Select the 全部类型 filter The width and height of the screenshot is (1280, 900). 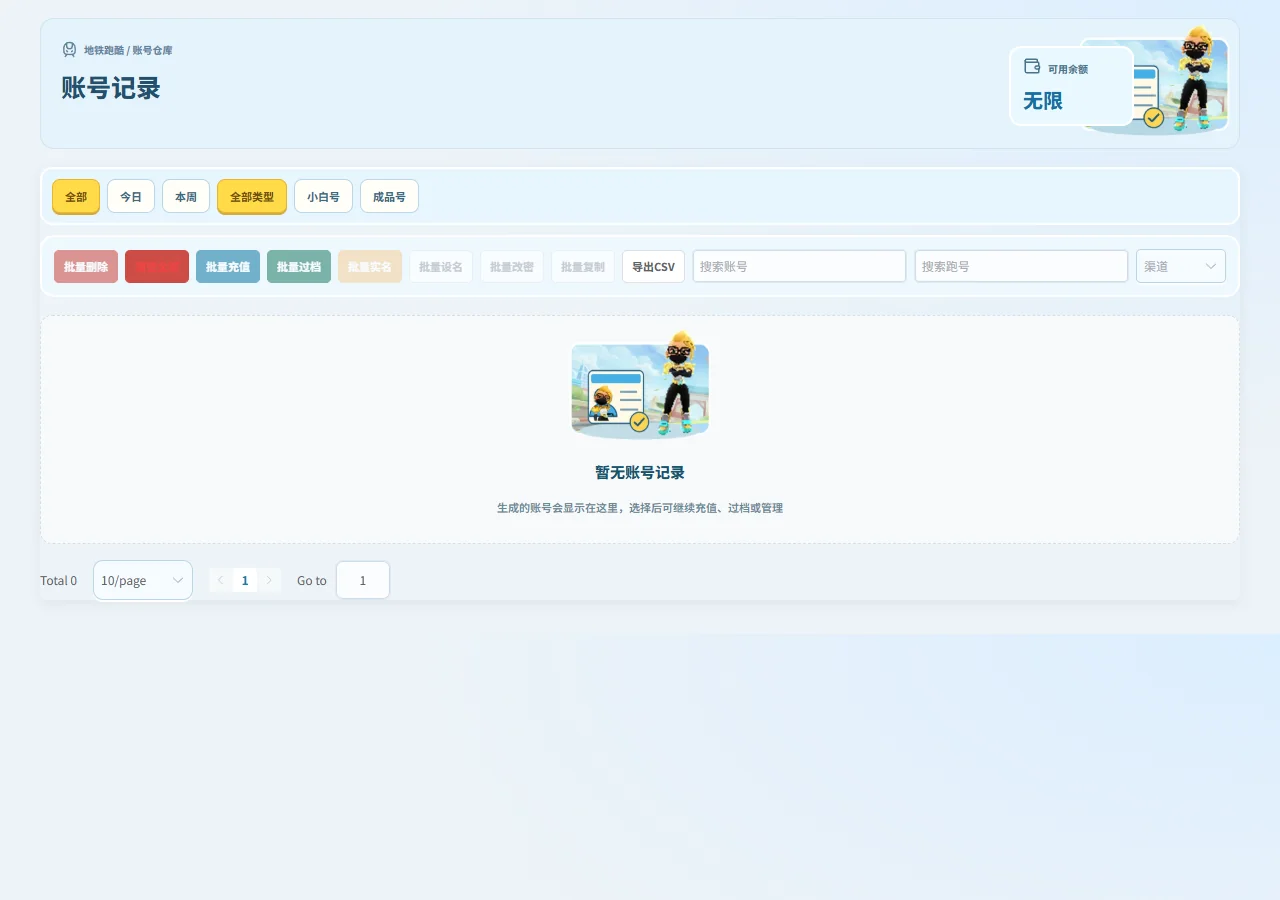(x=252, y=196)
